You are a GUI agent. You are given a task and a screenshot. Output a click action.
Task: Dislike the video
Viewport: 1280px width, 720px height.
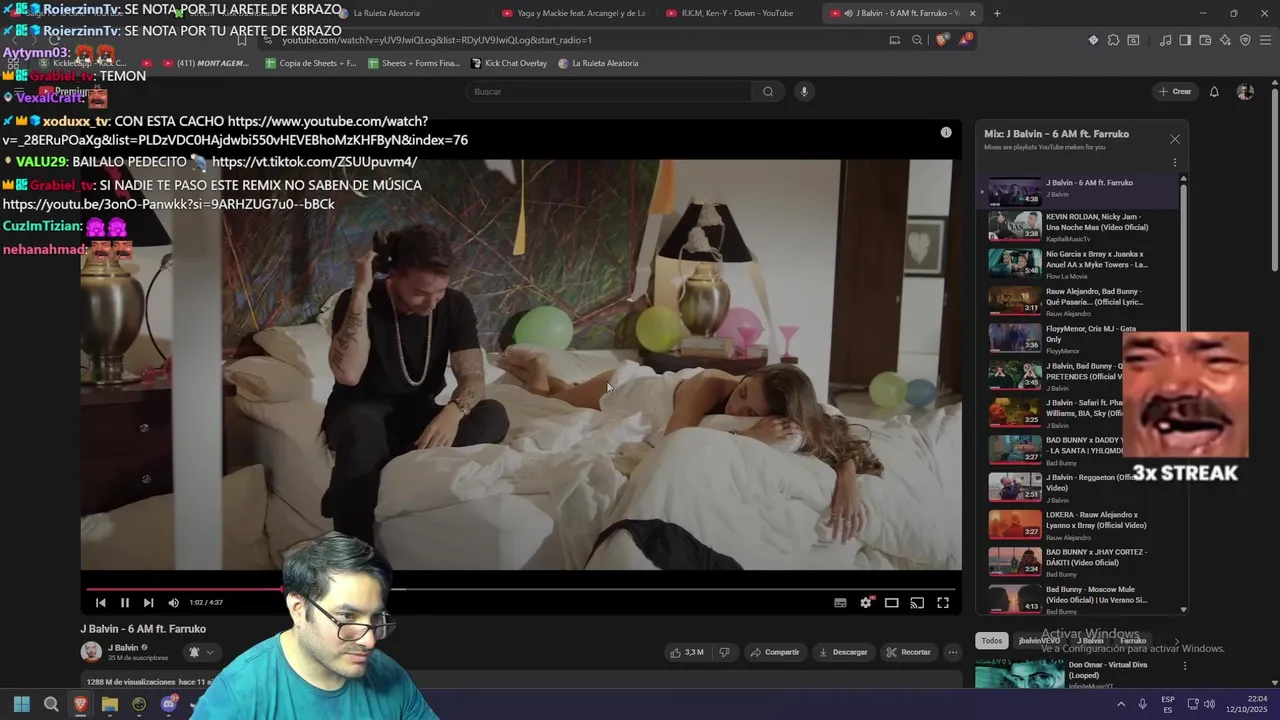point(724,652)
